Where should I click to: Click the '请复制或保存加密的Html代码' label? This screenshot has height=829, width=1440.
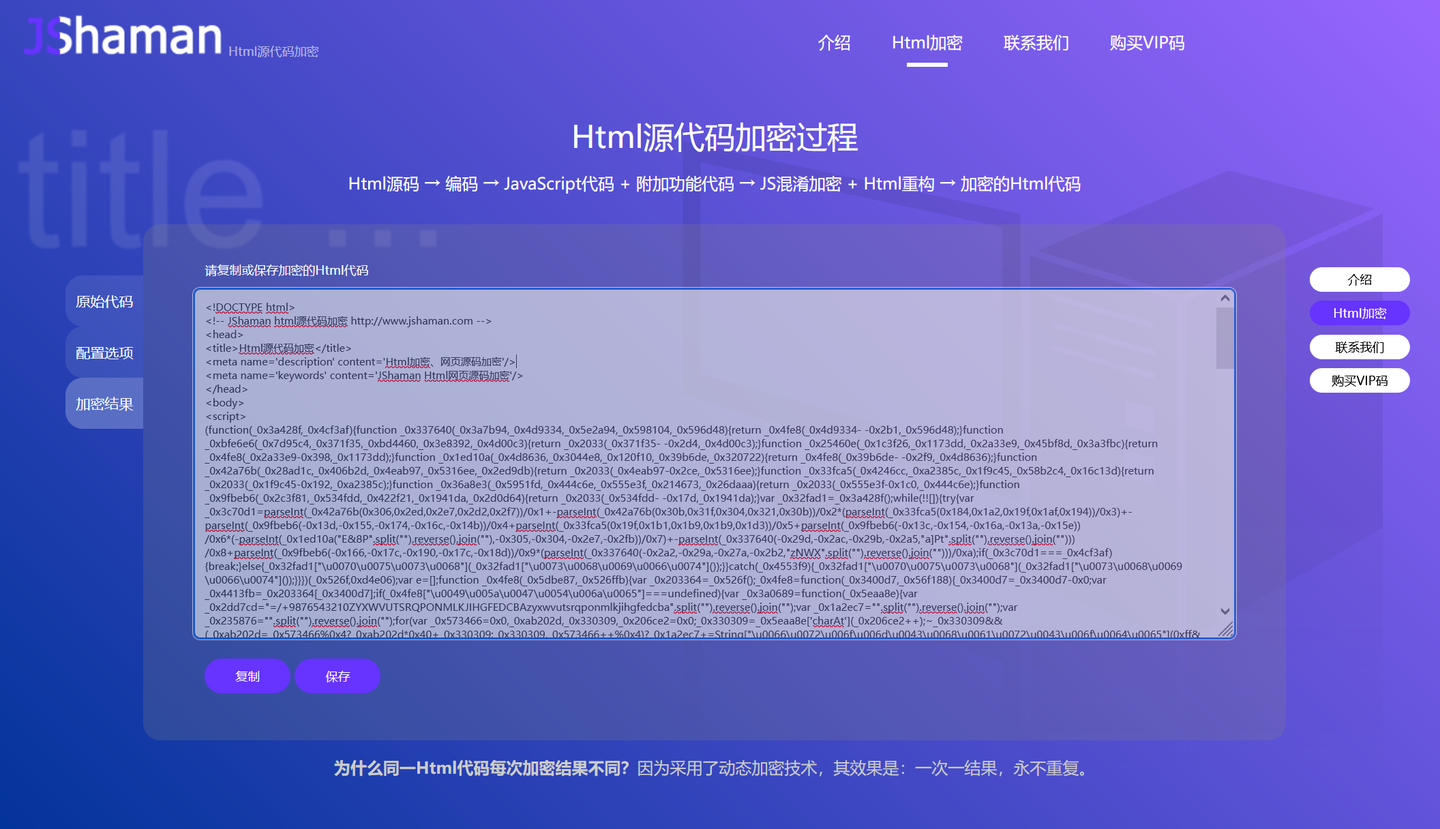[x=286, y=270]
